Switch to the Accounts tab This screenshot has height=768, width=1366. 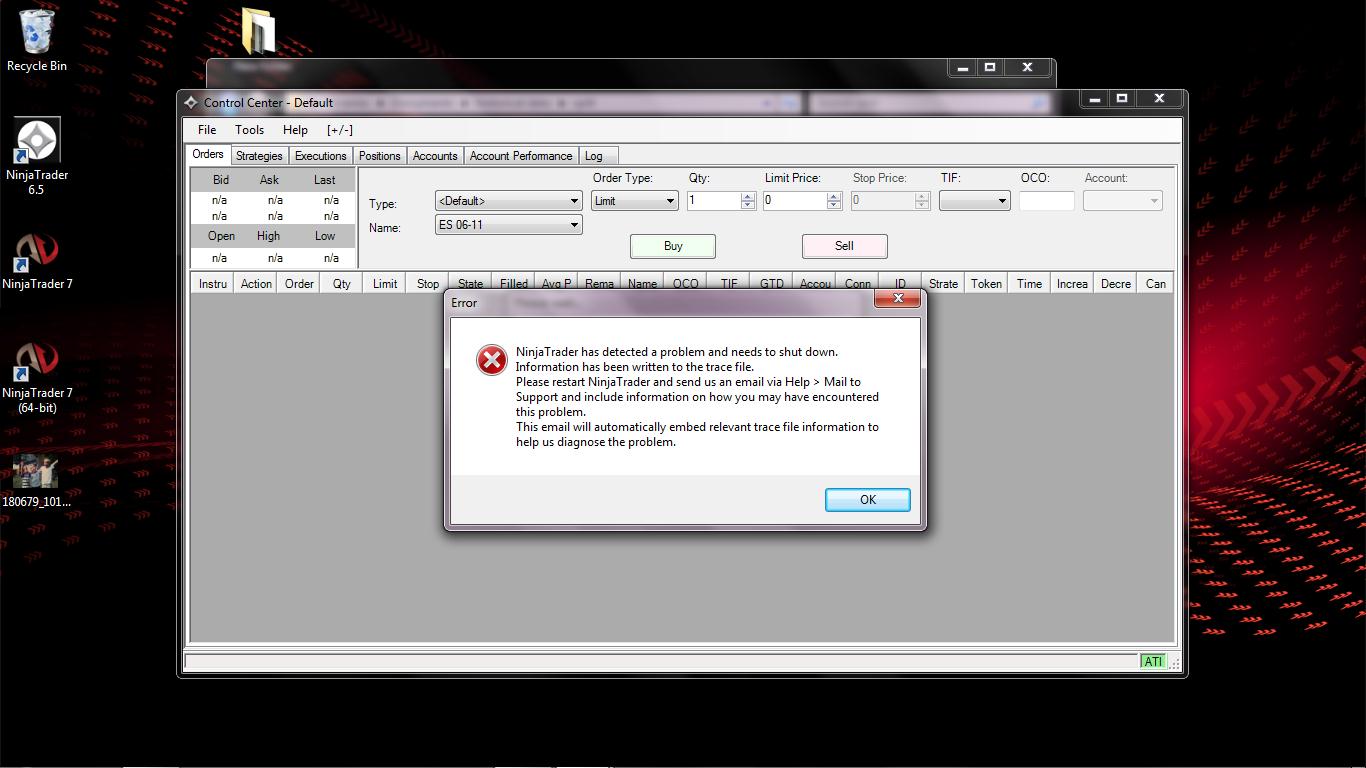click(435, 156)
